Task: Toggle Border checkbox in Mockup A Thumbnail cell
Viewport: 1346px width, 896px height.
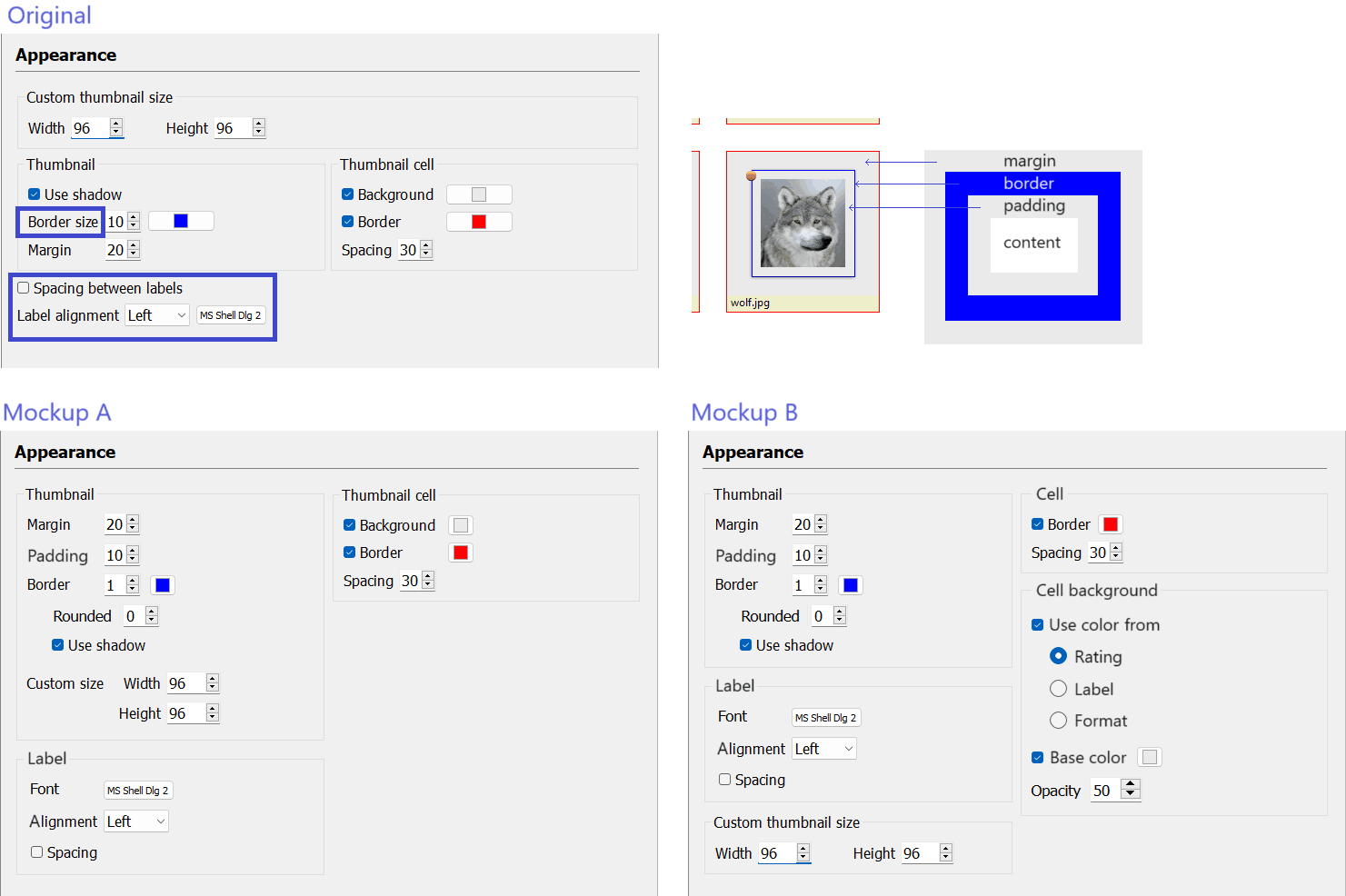Action: pyautogui.click(x=349, y=553)
